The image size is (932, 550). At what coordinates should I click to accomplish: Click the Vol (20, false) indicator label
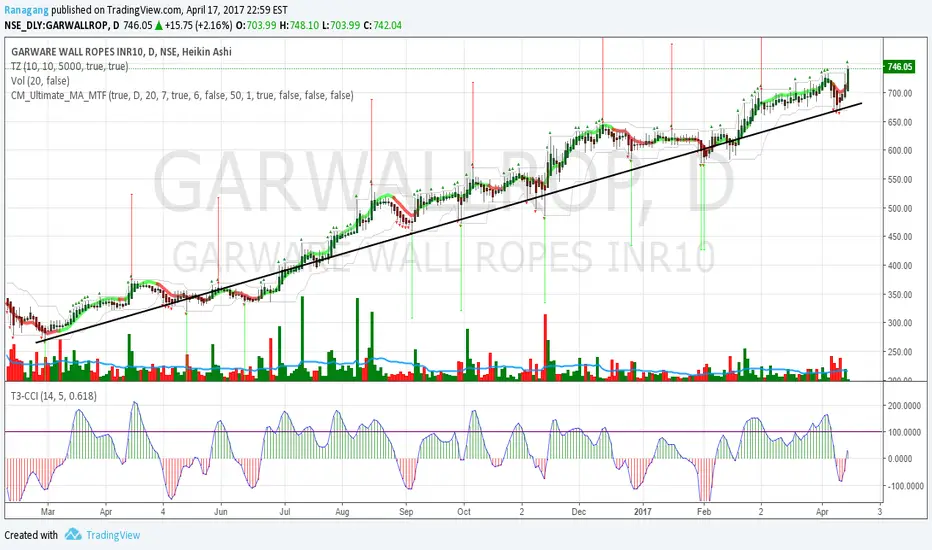40,81
